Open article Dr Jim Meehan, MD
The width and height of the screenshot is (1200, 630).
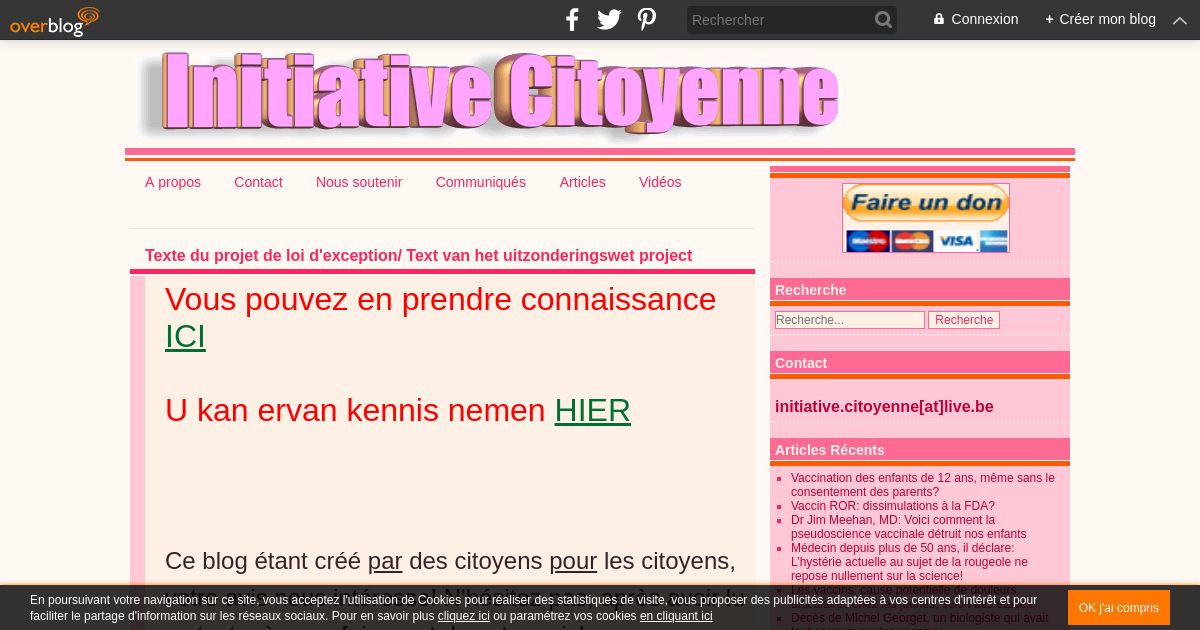point(908,527)
